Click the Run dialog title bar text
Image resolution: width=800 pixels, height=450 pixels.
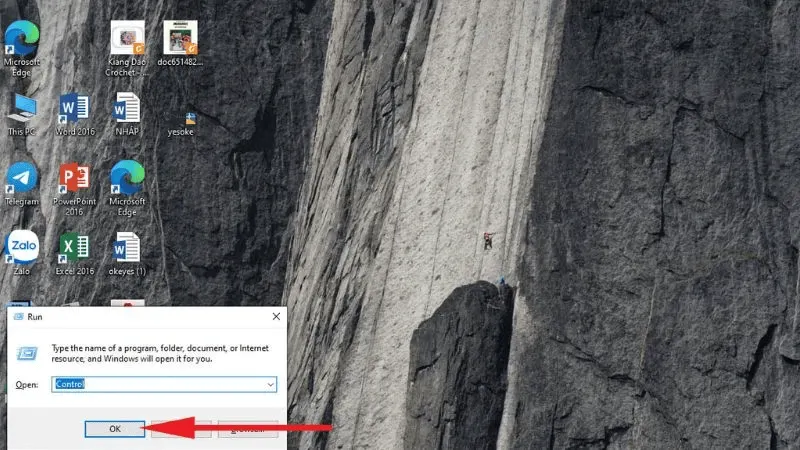pyautogui.click(x=35, y=316)
